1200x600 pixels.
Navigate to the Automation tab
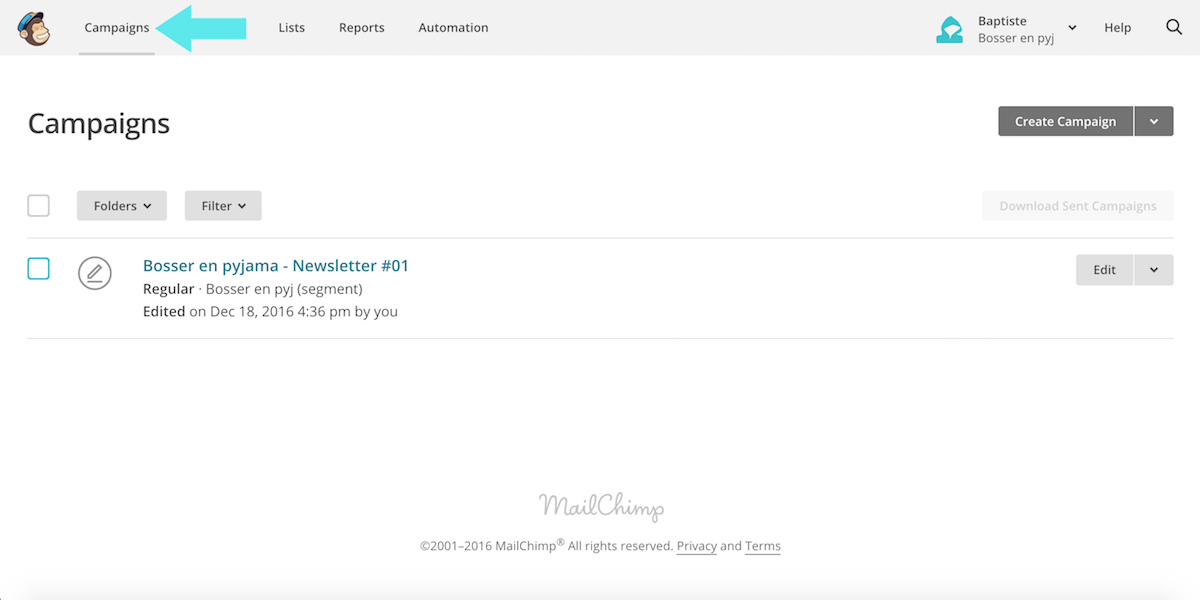(x=453, y=28)
